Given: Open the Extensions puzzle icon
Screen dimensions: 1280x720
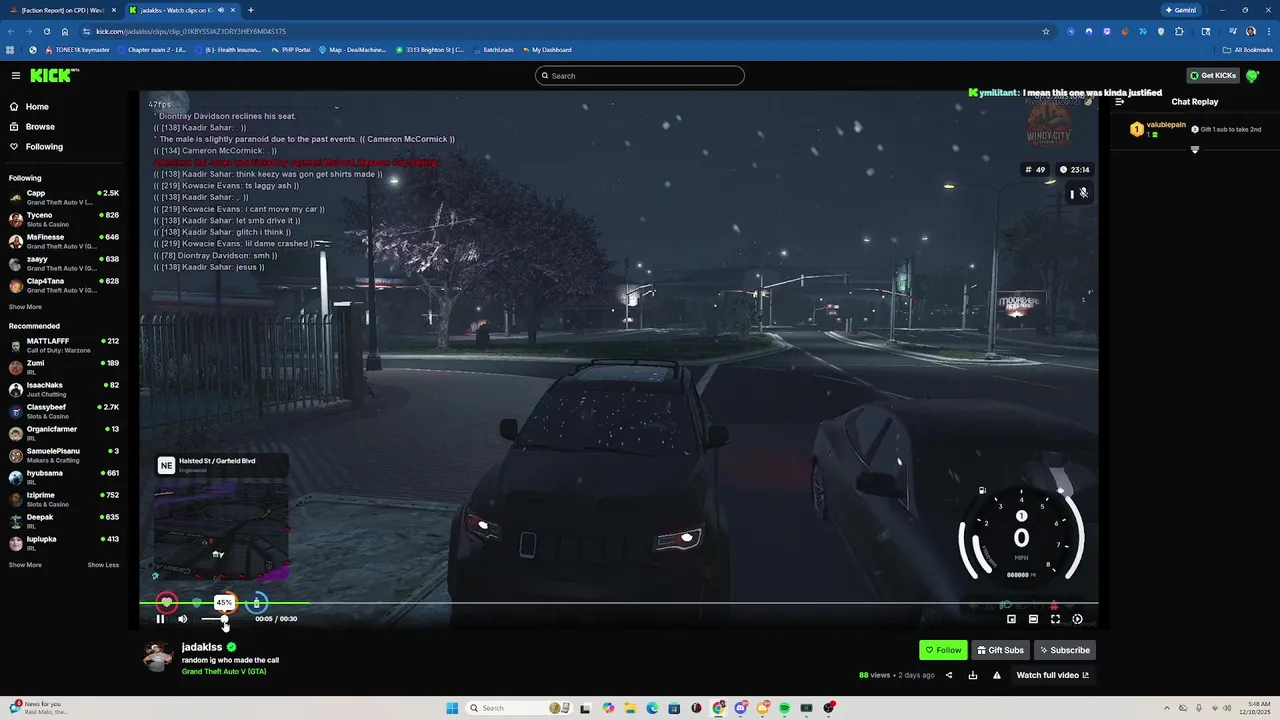Looking at the screenshot, I should 1179,31.
